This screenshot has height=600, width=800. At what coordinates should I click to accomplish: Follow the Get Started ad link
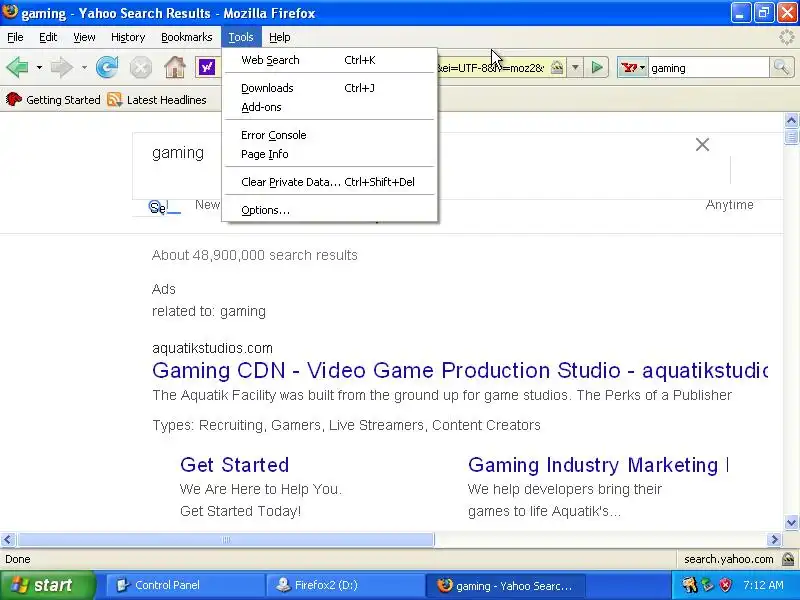[235, 465]
